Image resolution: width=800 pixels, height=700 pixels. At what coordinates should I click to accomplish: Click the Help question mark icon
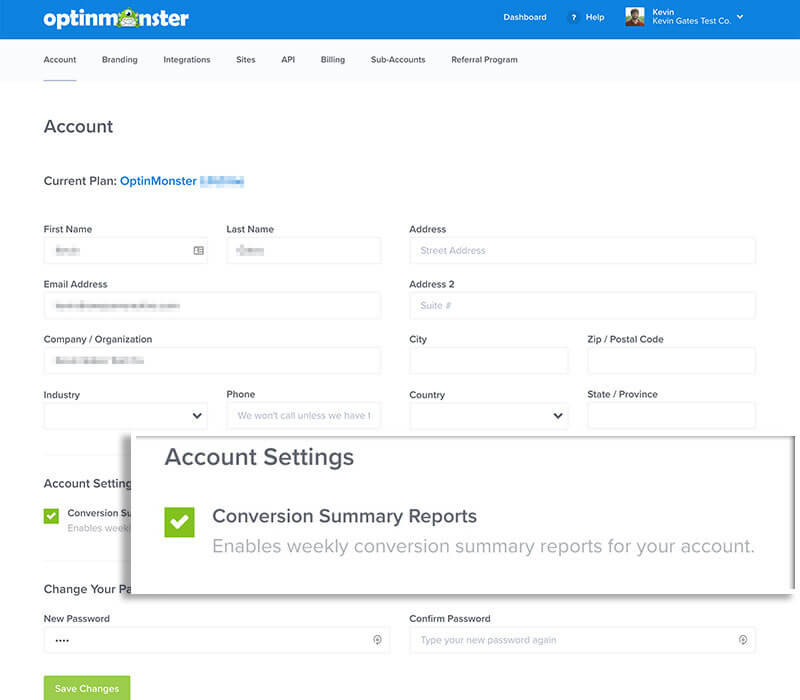pyautogui.click(x=573, y=17)
